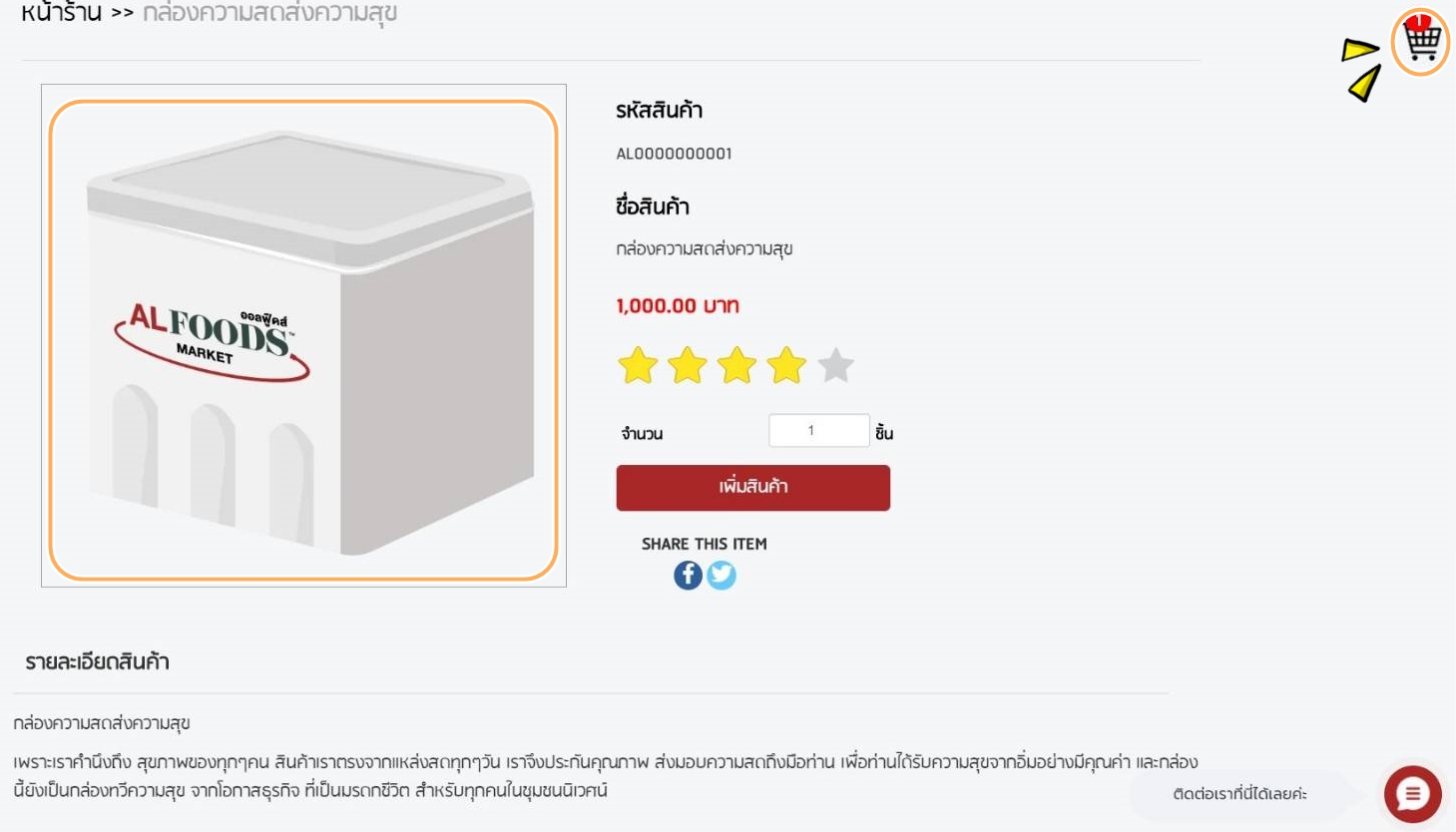Screen dimensions: 1456x832
Task: Click the ติดต่อเราที่นี่ได้เลยค่ะ contact bubble text
Action: [1239, 794]
